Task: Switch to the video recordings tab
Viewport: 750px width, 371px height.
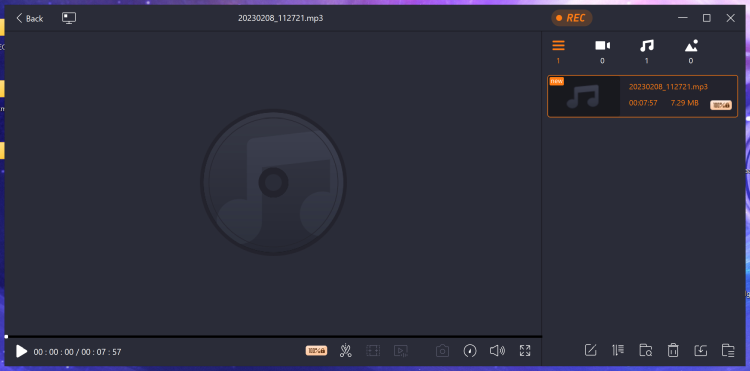Action: point(602,51)
